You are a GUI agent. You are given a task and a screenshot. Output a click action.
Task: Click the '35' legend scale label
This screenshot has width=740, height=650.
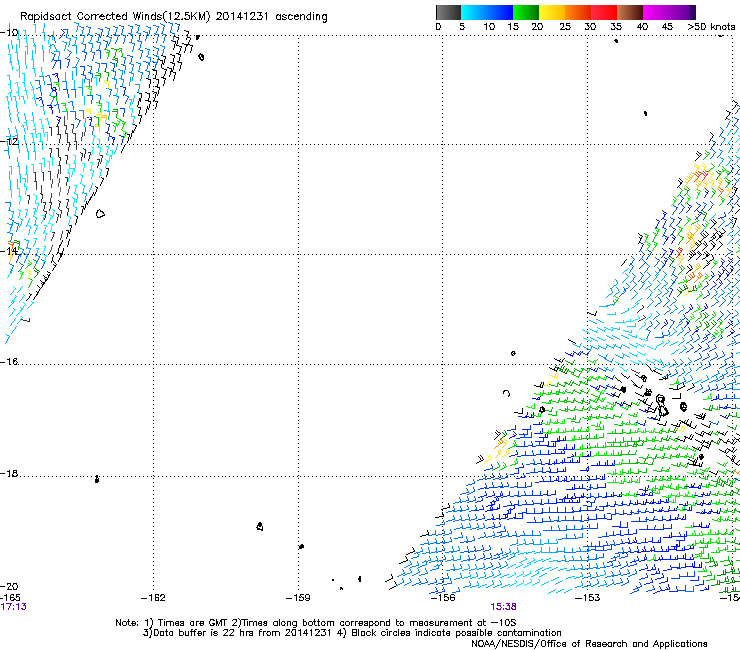click(x=616, y=27)
